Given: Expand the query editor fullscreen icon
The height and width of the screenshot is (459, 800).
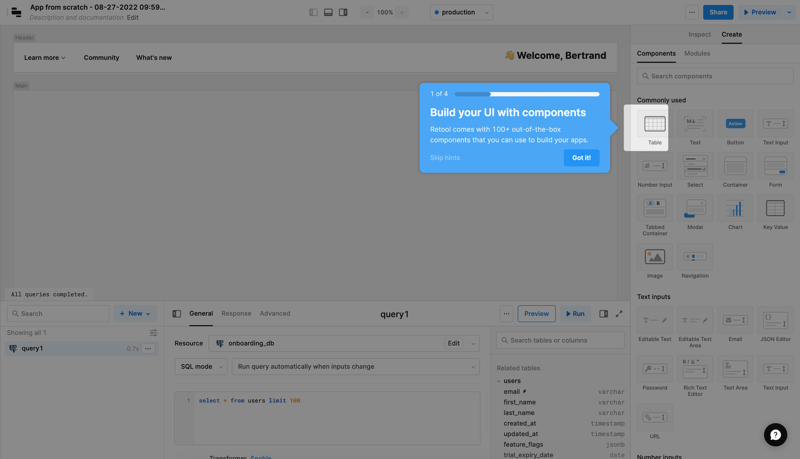Looking at the screenshot, I should pos(619,314).
